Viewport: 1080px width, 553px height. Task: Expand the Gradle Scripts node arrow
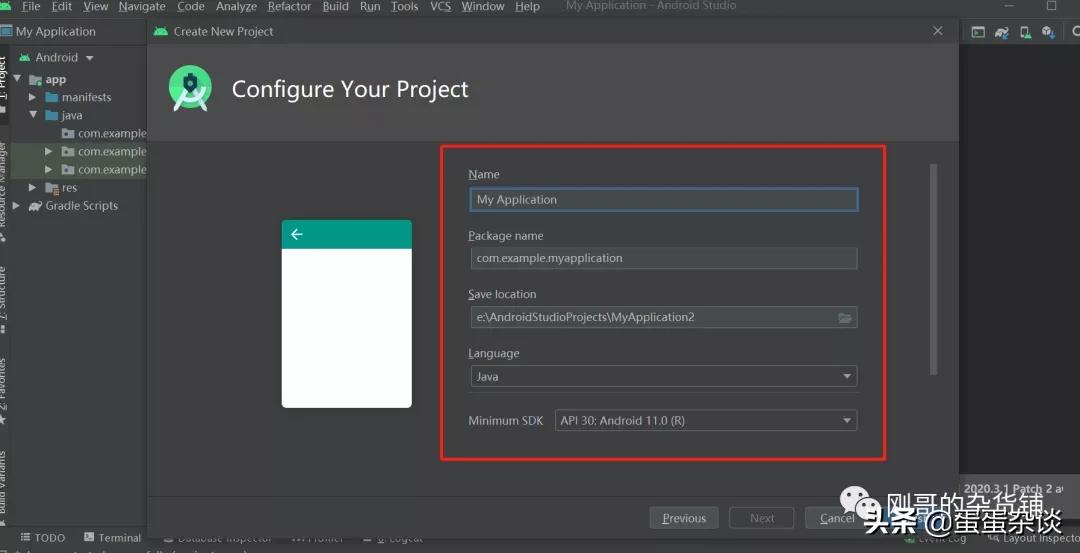(x=17, y=206)
